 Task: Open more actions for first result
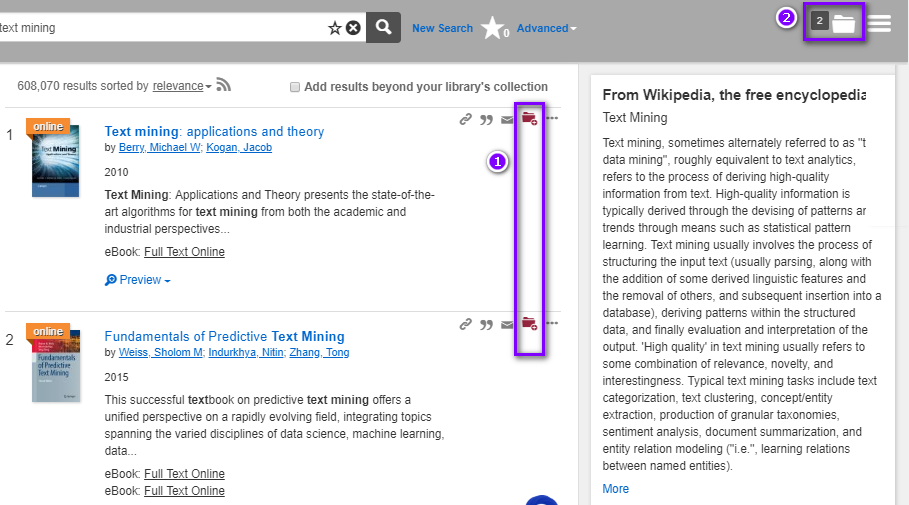point(552,120)
